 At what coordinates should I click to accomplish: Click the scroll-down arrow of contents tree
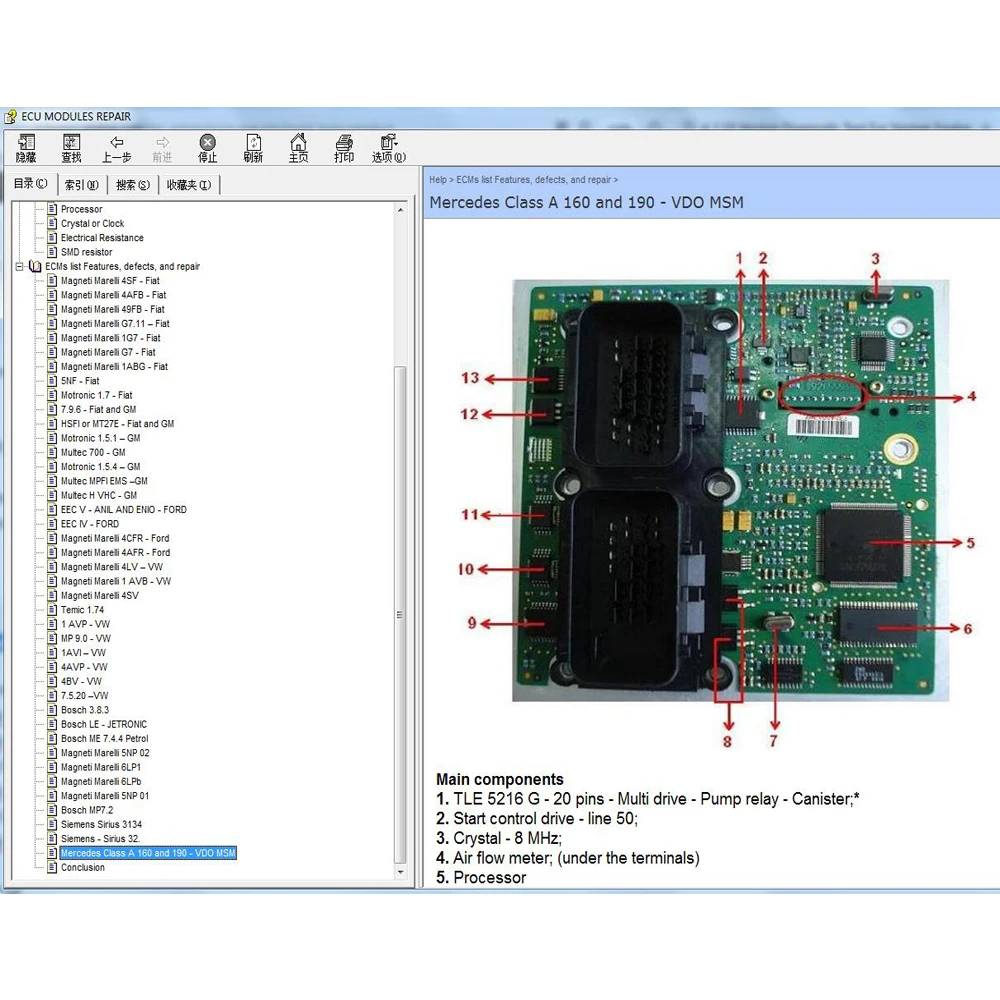[x=401, y=872]
